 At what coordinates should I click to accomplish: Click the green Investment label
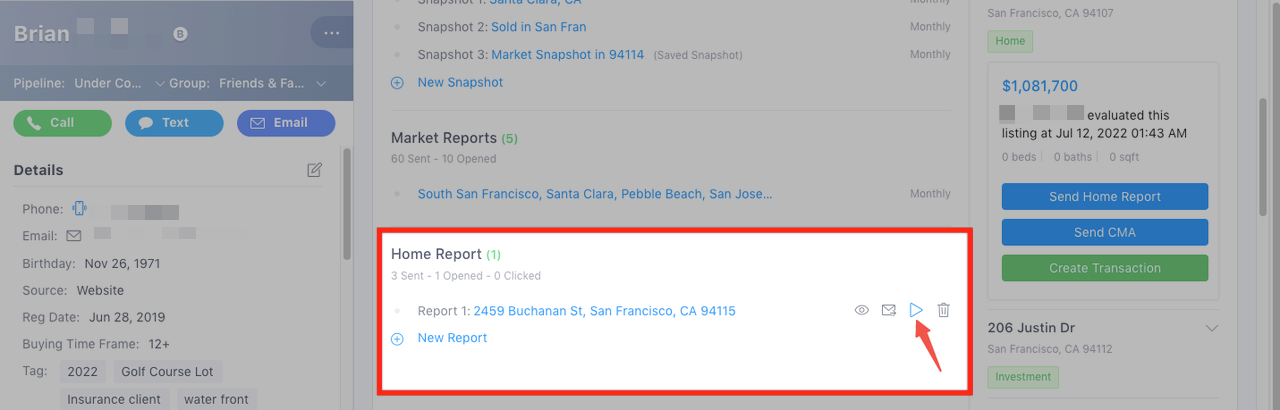[1023, 377]
